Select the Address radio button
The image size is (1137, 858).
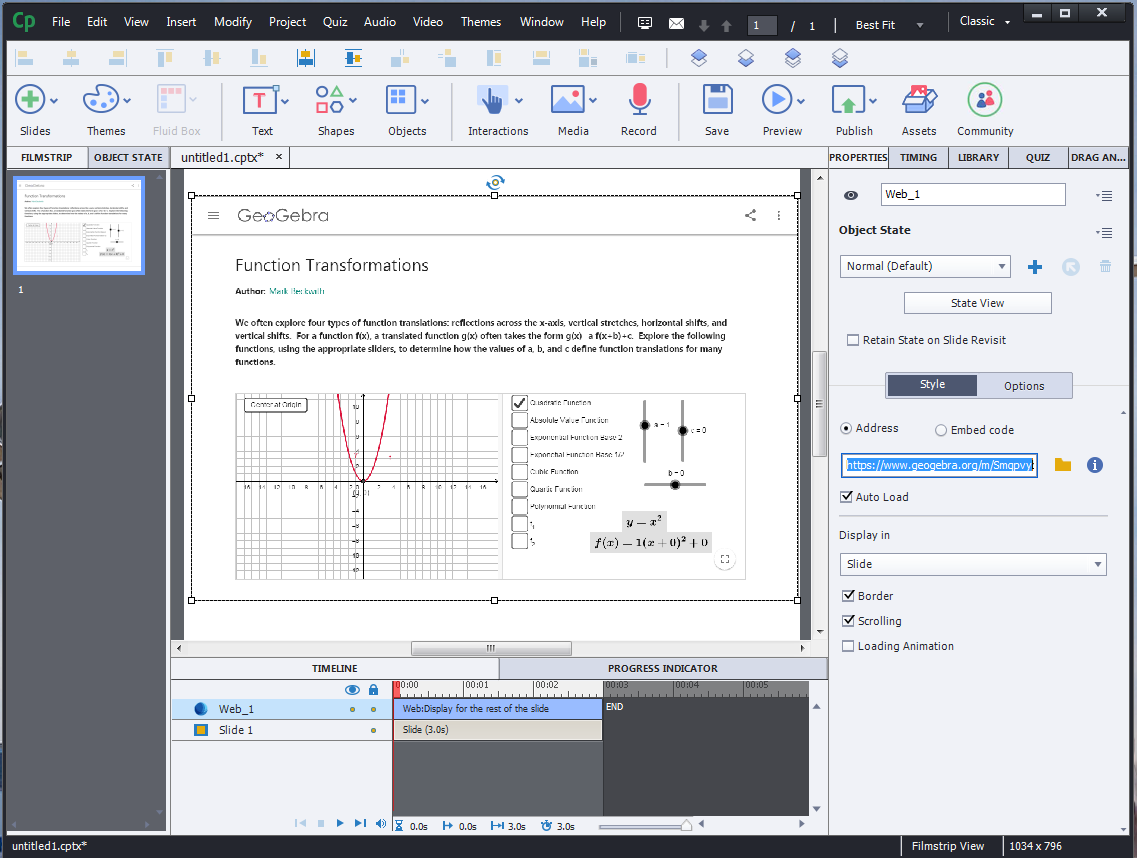[x=845, y=429]
